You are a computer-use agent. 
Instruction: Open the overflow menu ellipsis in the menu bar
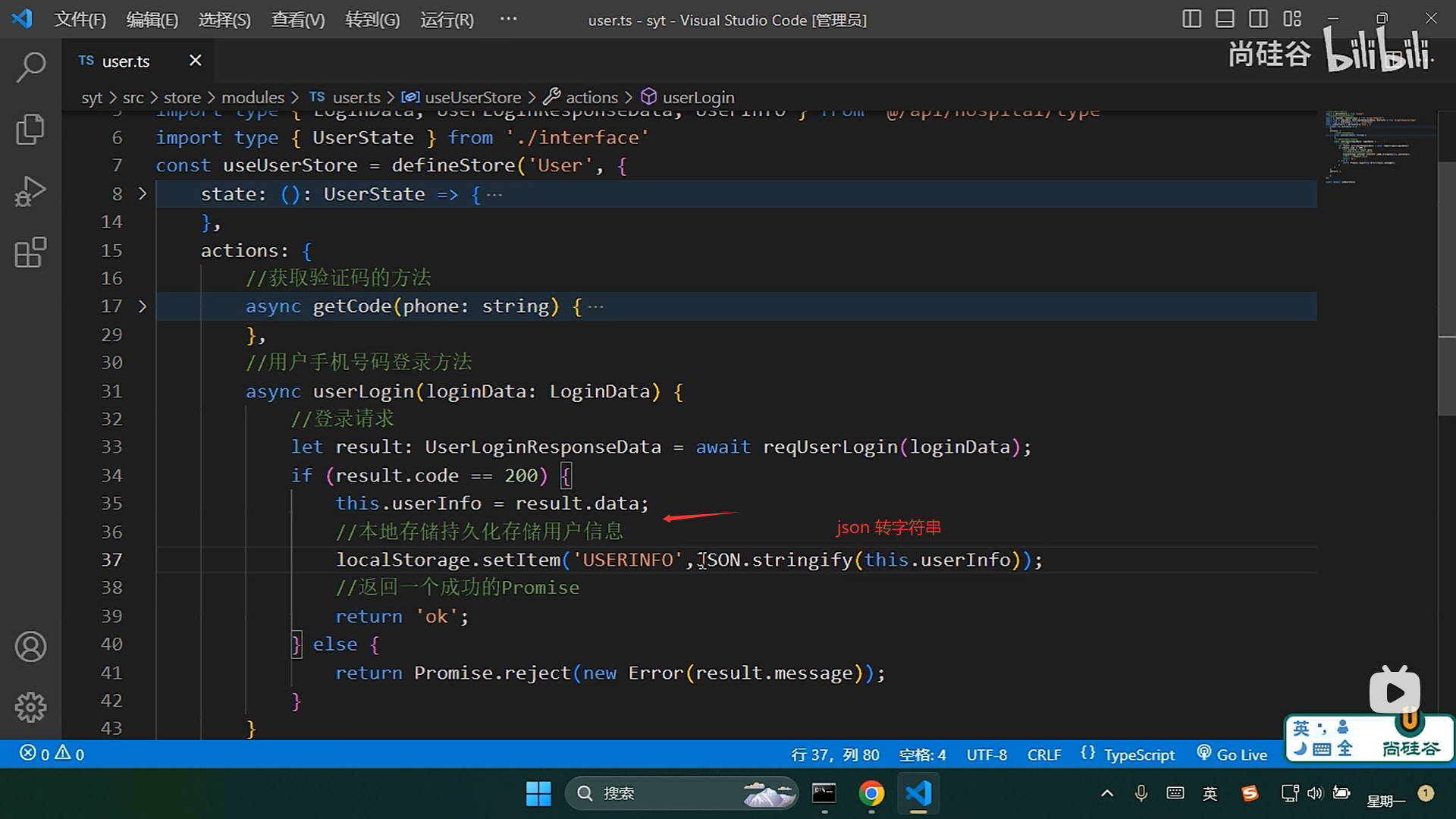508,19
